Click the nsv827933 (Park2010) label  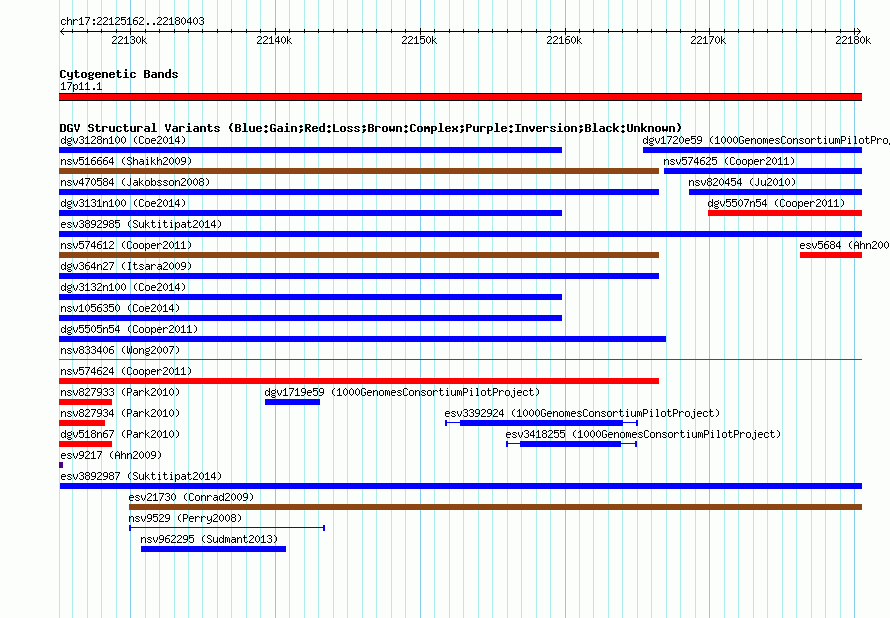coord(120,392)
